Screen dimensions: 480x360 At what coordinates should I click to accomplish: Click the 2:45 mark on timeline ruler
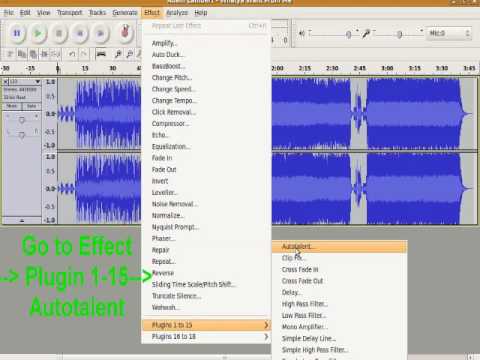[359, 68]
